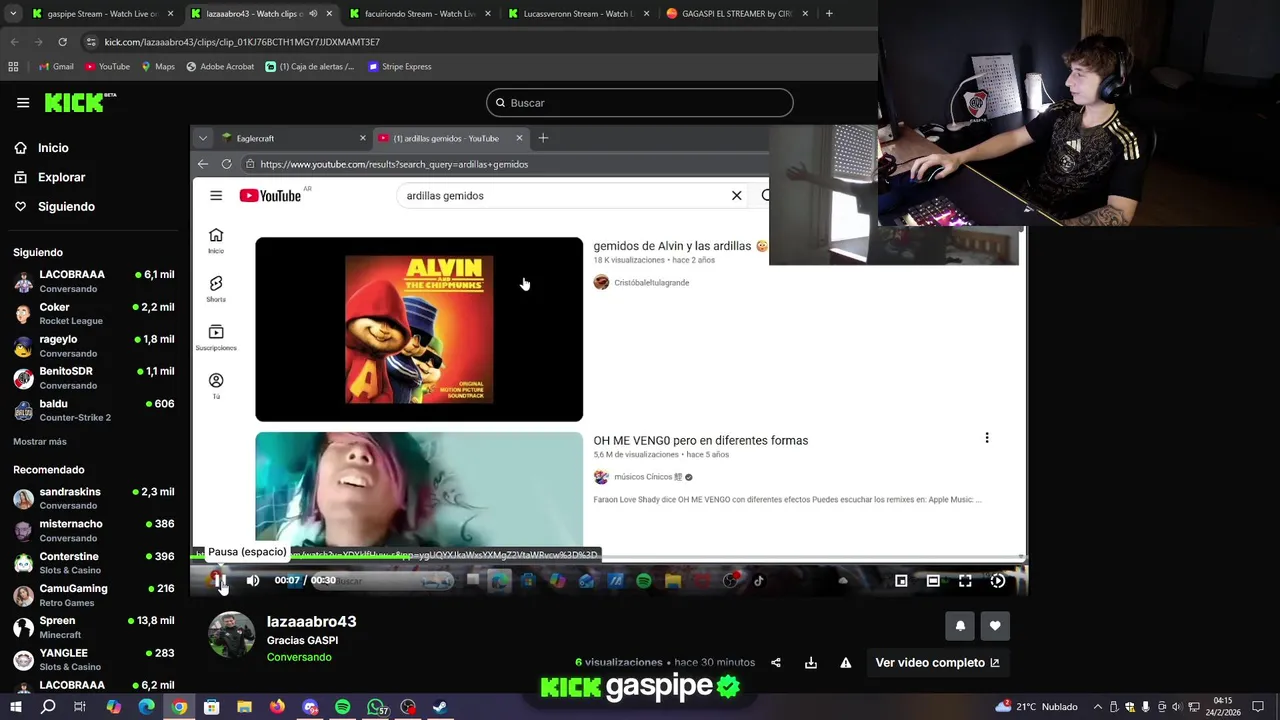This screenshot has height=720, width=1280.
Task: Open the tab search dropdown arrow
Action: (13, 14)
